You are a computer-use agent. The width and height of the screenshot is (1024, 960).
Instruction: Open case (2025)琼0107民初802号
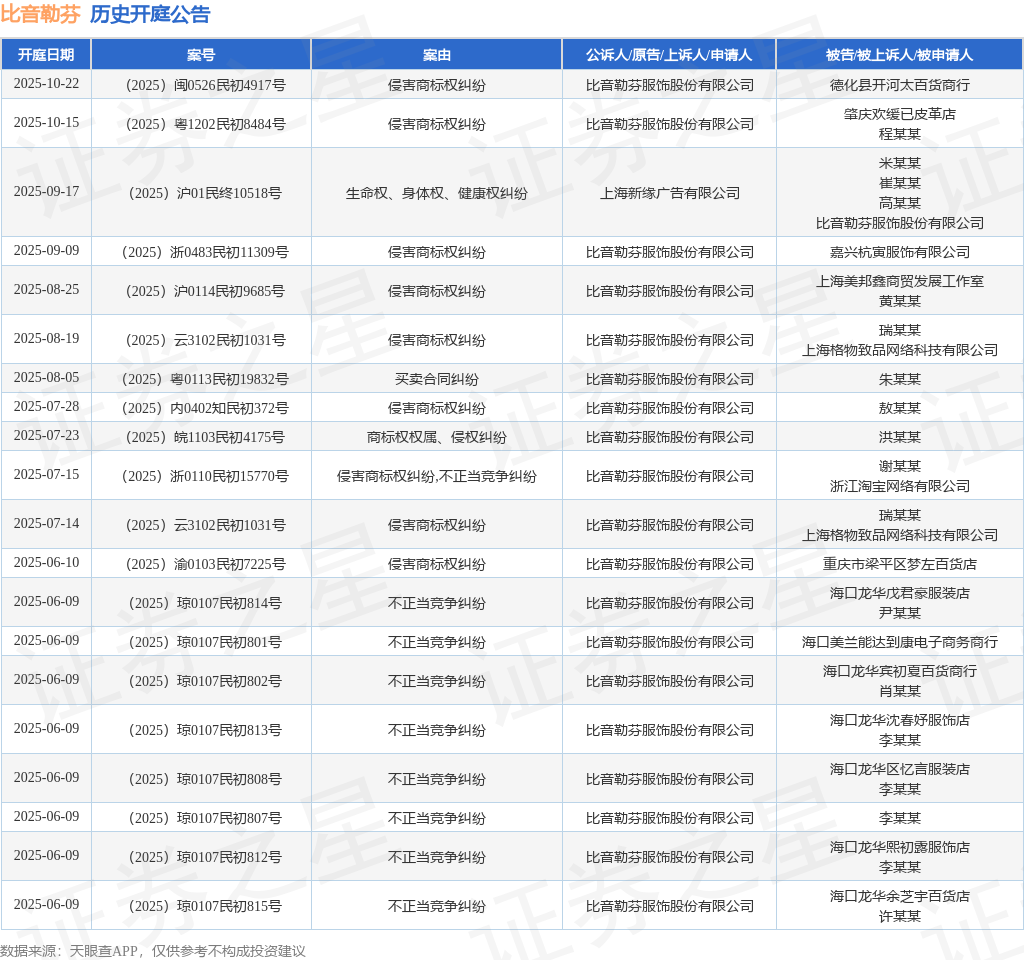(205, 681)
